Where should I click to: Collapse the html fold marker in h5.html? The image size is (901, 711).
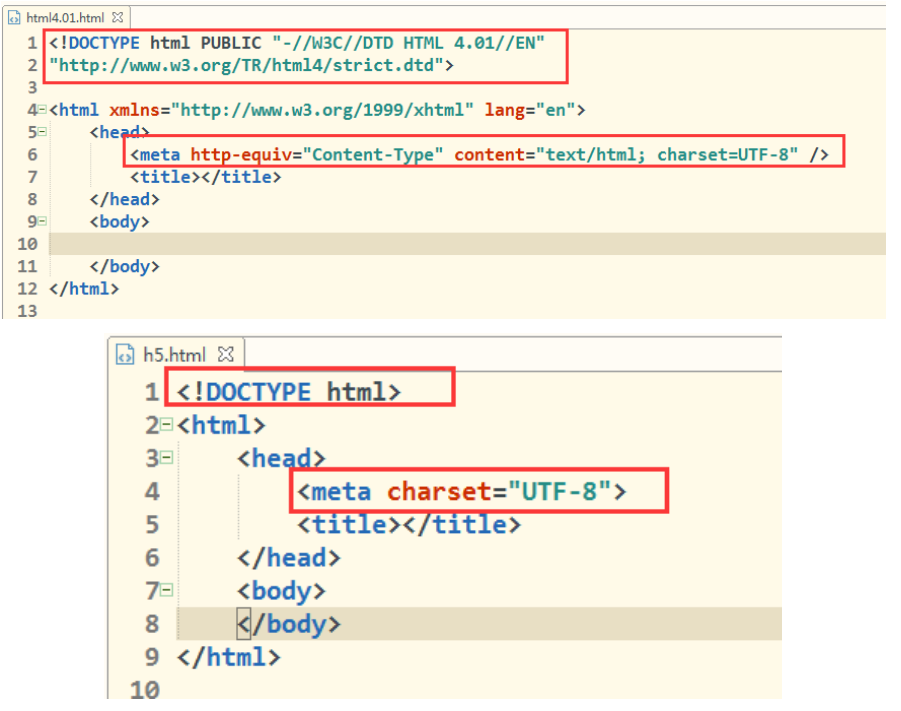coord(167,425)
